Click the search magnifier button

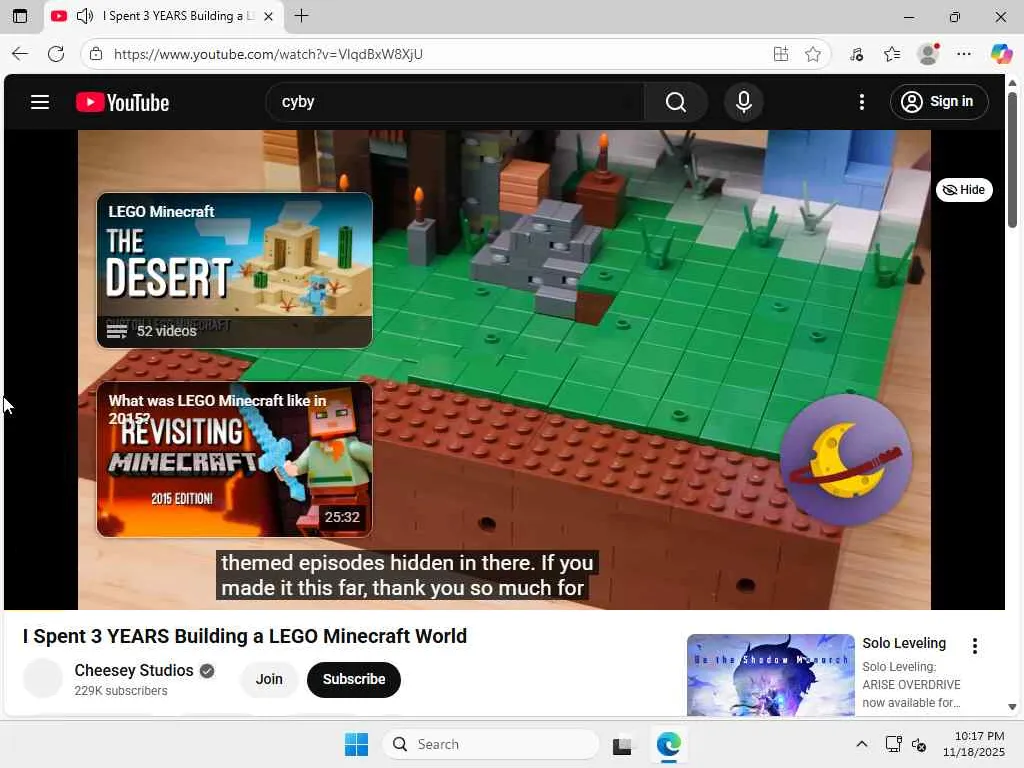click(675, 102)
